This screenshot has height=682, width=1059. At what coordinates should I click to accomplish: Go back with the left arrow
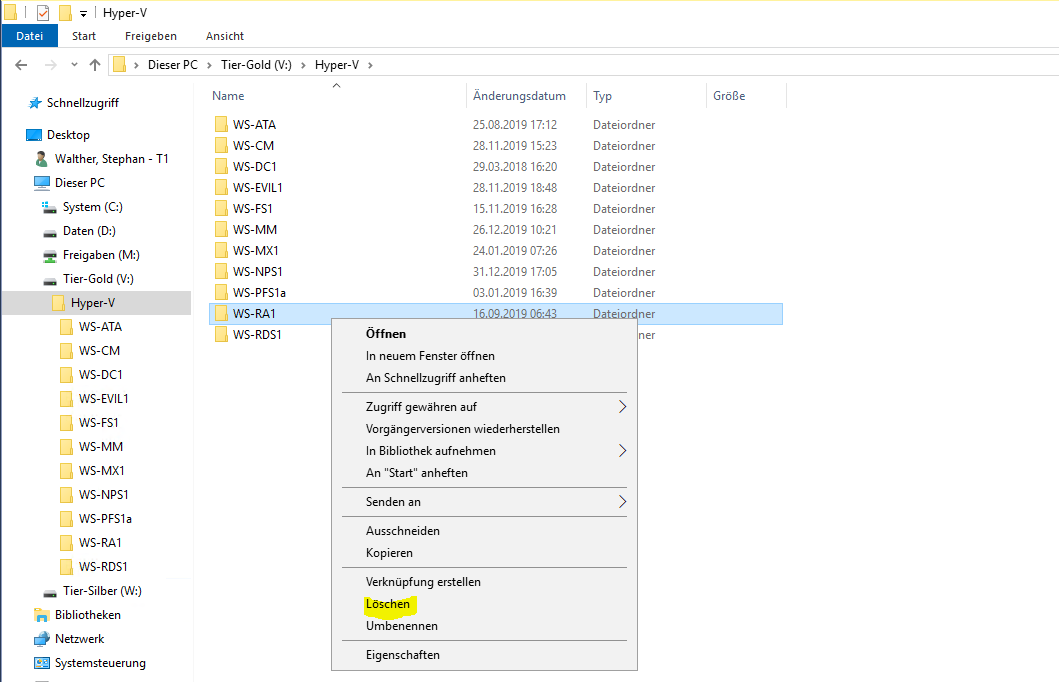coord(22,65)
